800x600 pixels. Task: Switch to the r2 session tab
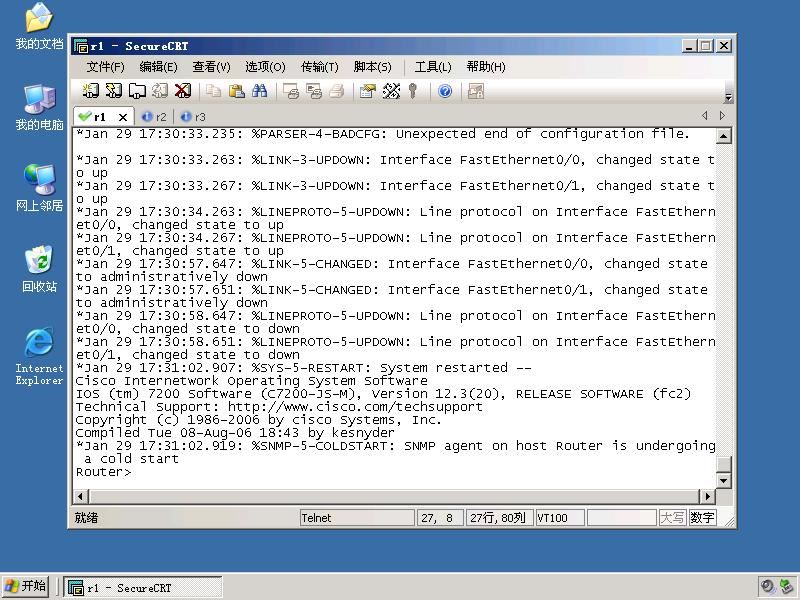[x=155, y=117]
